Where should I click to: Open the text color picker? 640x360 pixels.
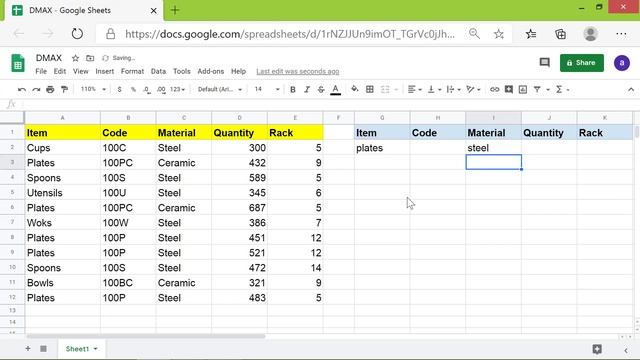point(336,89)
